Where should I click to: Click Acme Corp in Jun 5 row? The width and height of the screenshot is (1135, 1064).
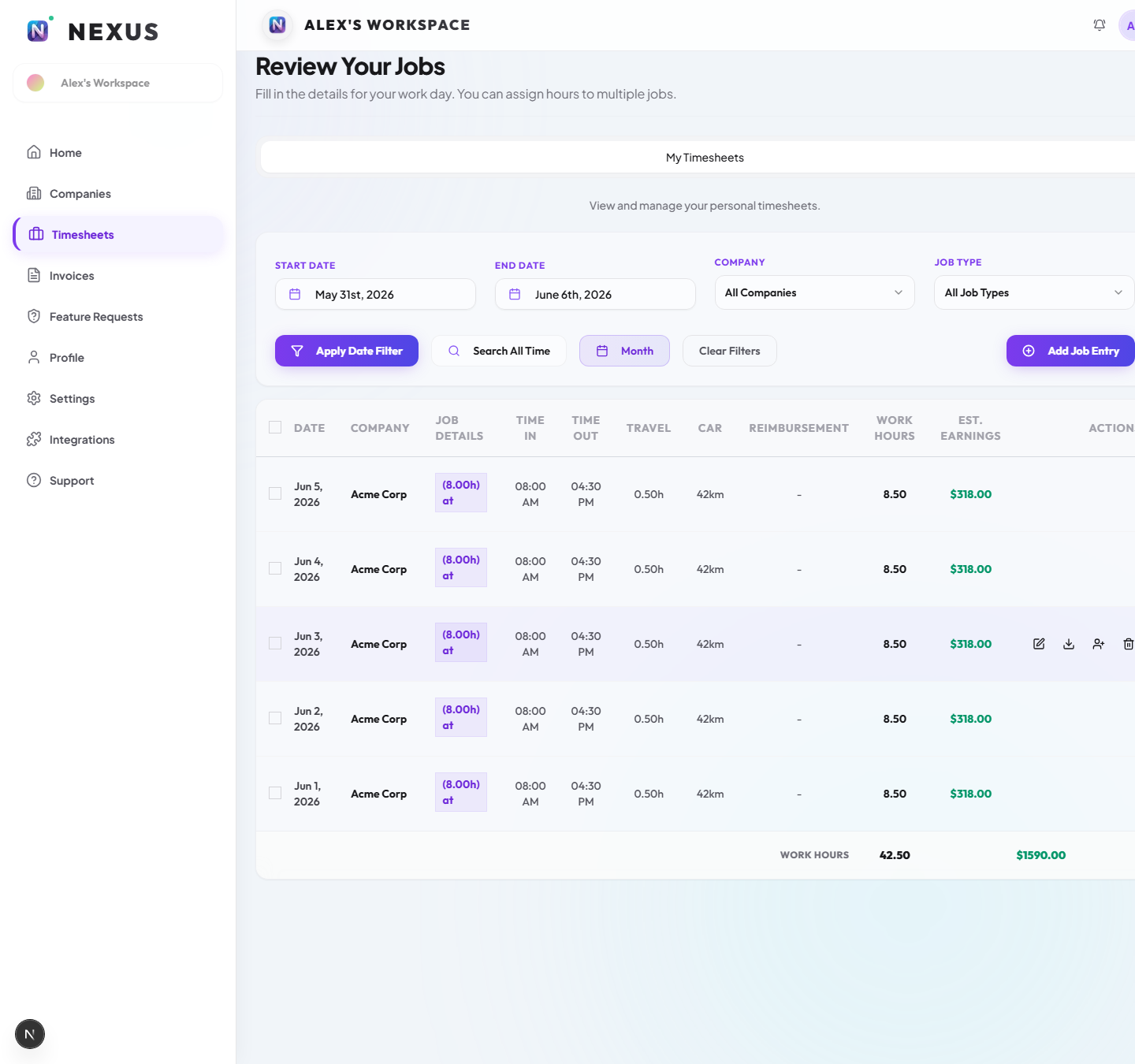[379, 494]
